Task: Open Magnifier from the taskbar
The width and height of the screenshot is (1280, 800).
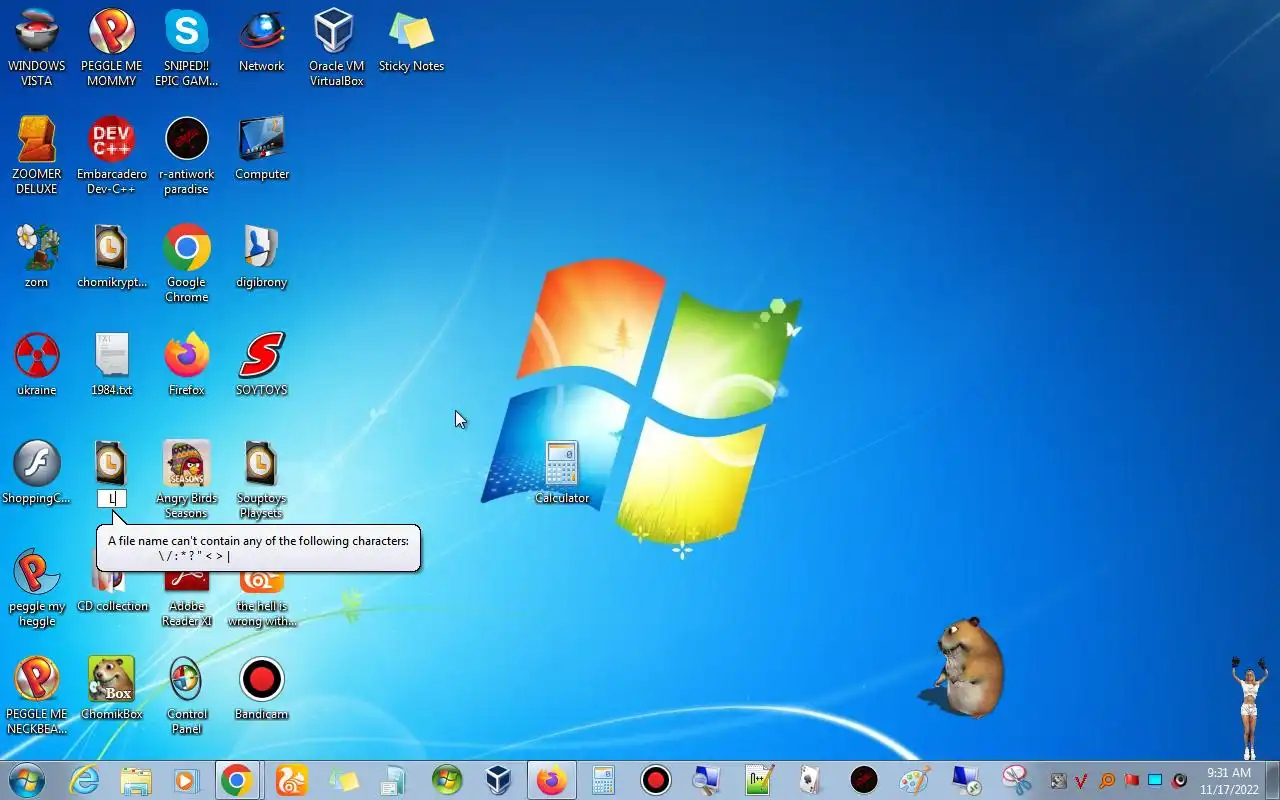Action: coord(707,780)
